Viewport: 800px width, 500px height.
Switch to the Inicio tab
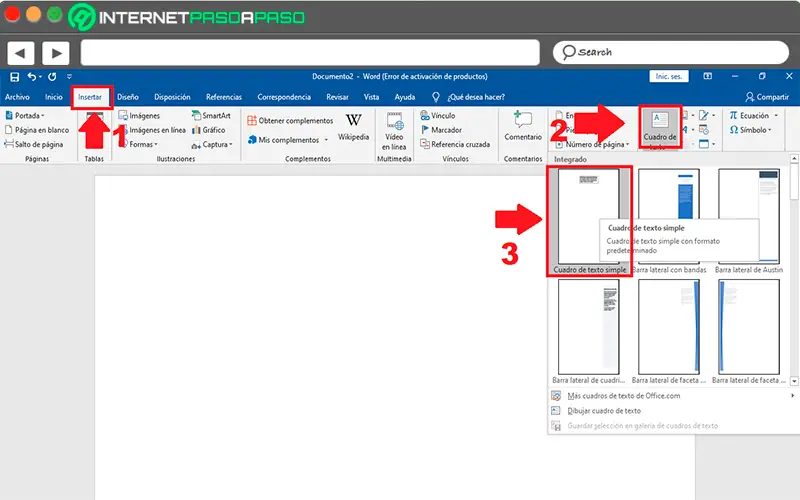coord(54,96)
